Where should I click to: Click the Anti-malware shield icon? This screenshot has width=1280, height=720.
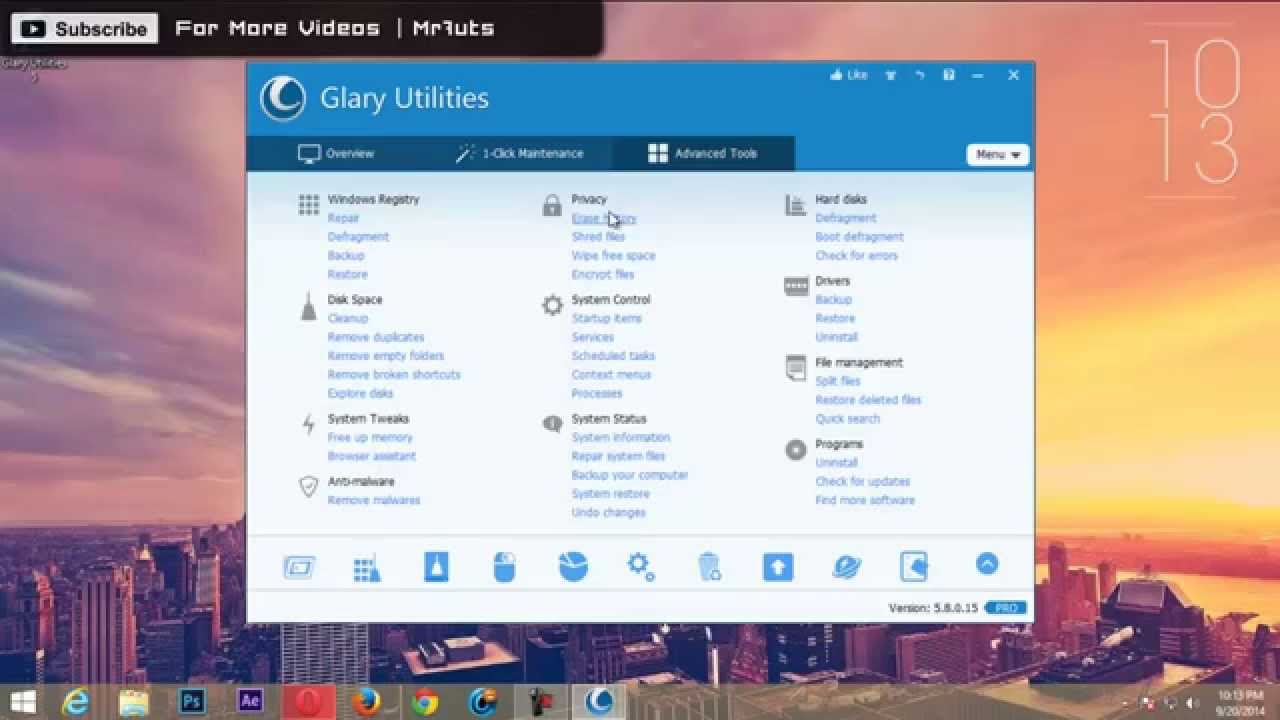[308, 487]
